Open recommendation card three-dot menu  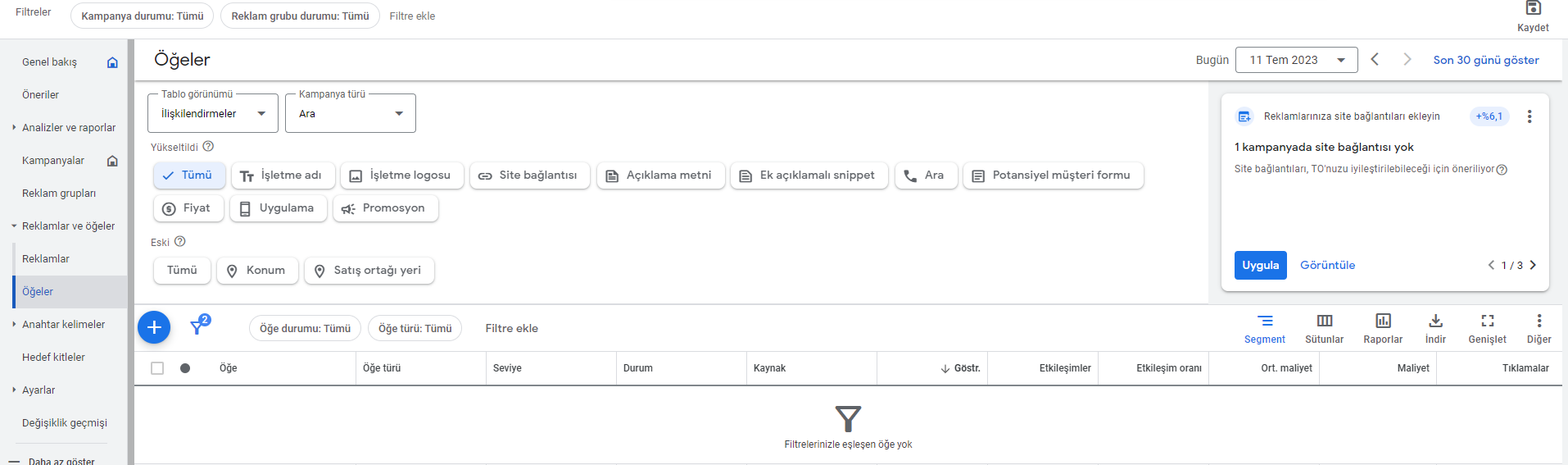click(x=1529, y=116)
